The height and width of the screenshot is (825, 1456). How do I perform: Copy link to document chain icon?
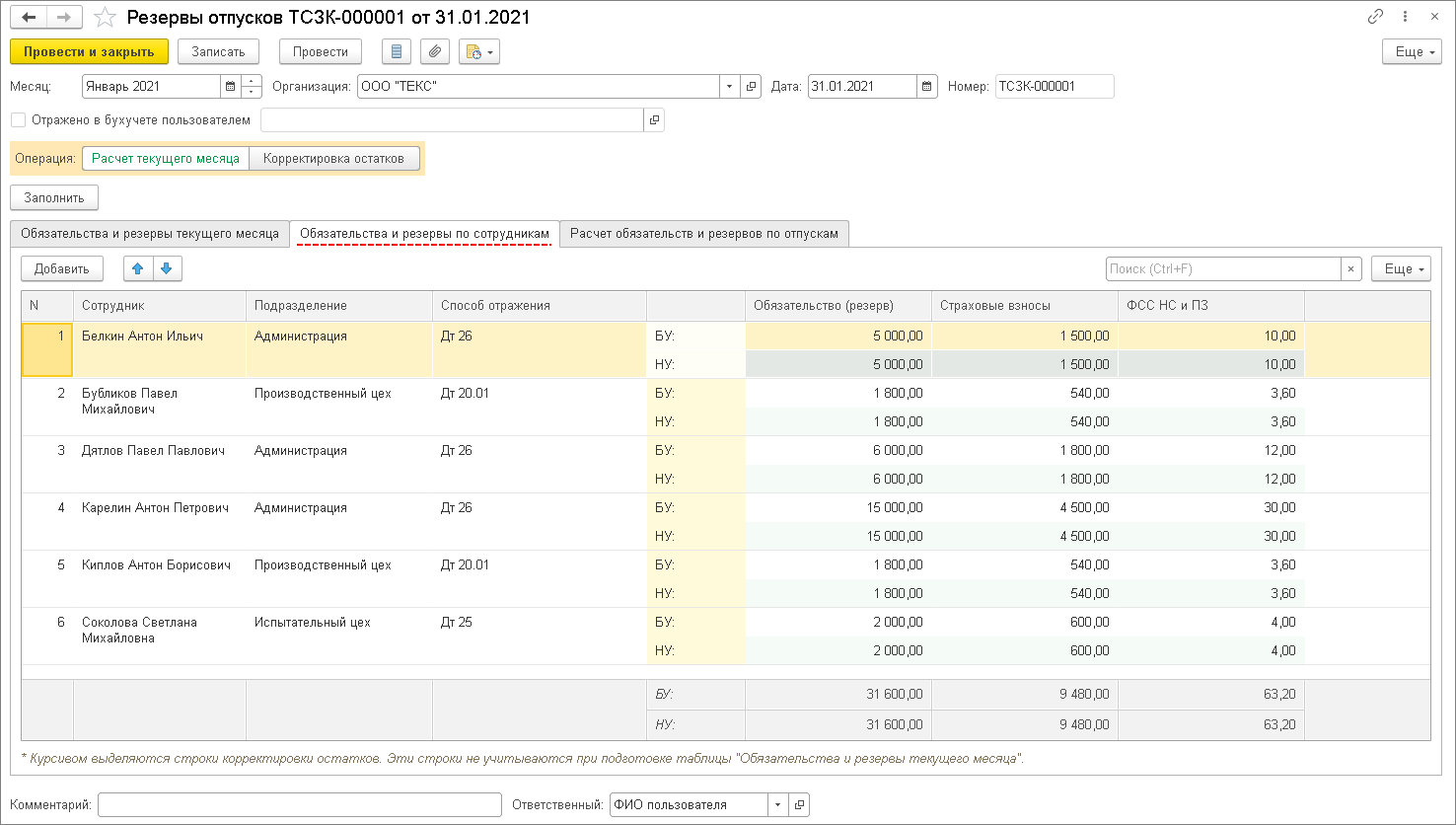click(x=1375, y=18)
